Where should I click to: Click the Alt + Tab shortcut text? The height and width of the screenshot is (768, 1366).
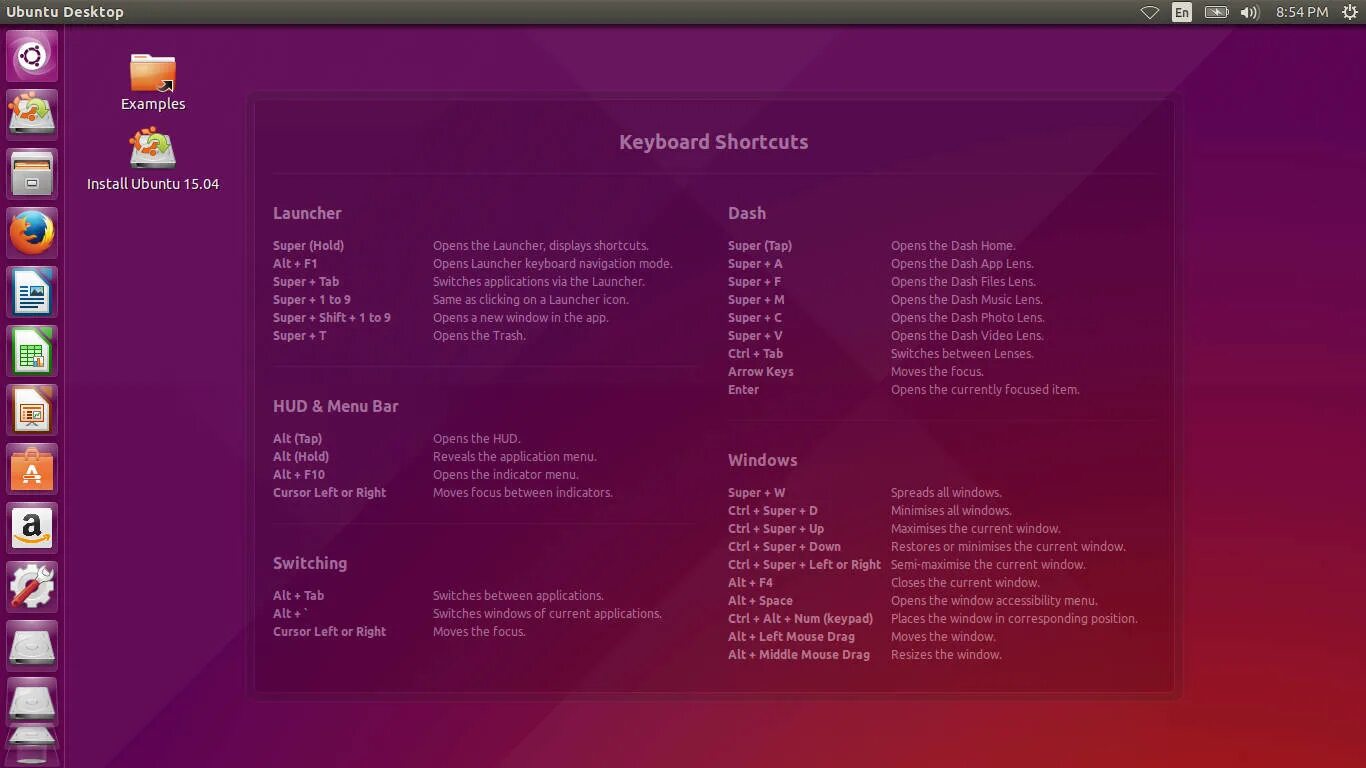coord(299,596)
